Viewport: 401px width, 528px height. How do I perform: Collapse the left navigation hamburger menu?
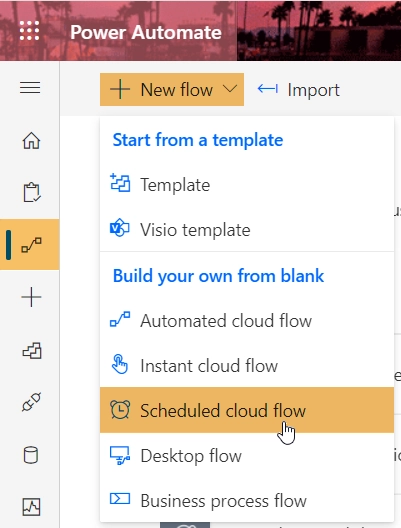coord(30,88)
